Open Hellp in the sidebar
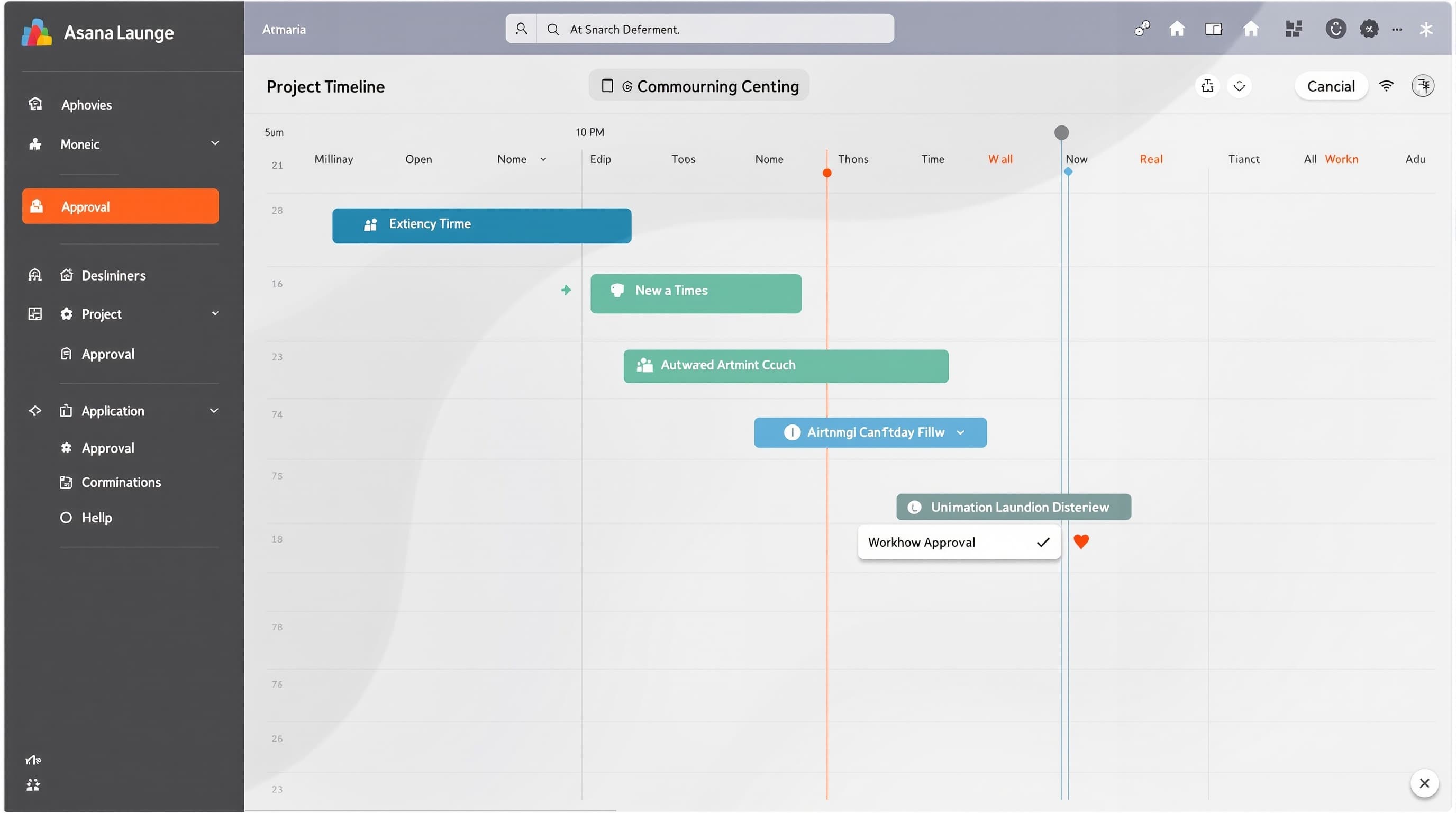The height and width of the screenshot is (813, 1456). coord(96,517)
